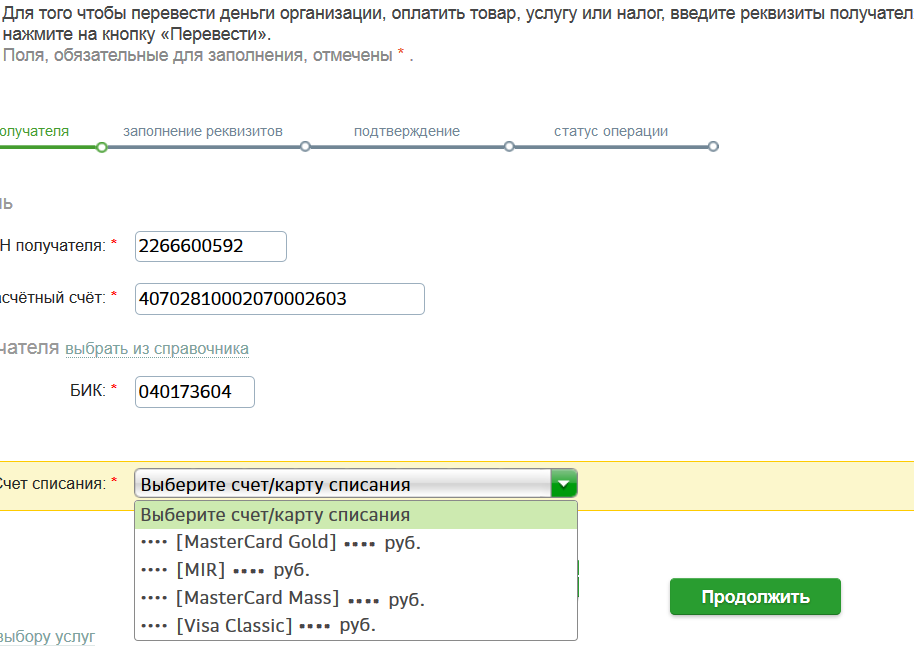Pick the MasterCard Mass card option

[x=356, y=598]
